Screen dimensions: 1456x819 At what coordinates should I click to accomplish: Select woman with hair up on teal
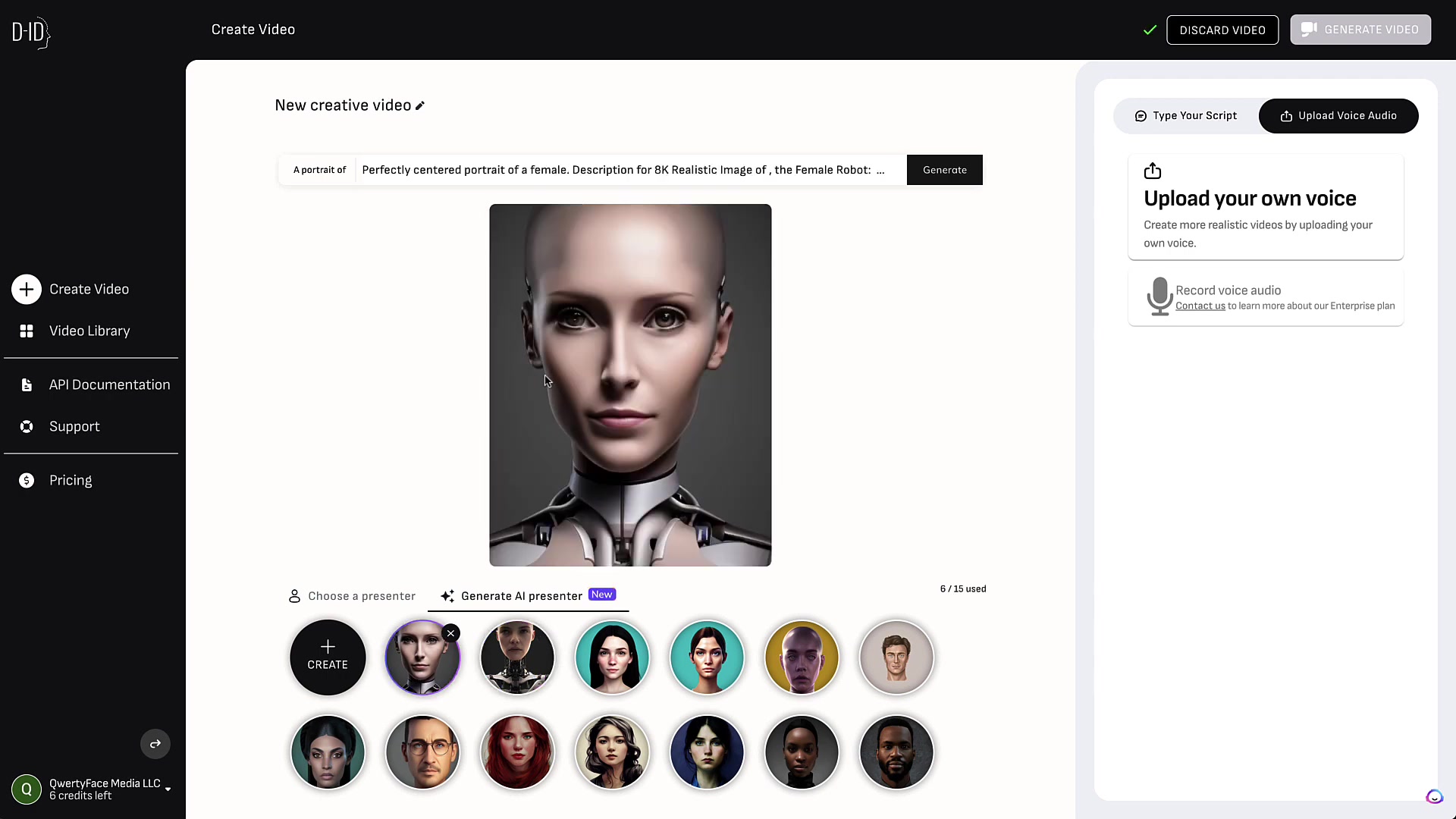[x=707, y=657]
